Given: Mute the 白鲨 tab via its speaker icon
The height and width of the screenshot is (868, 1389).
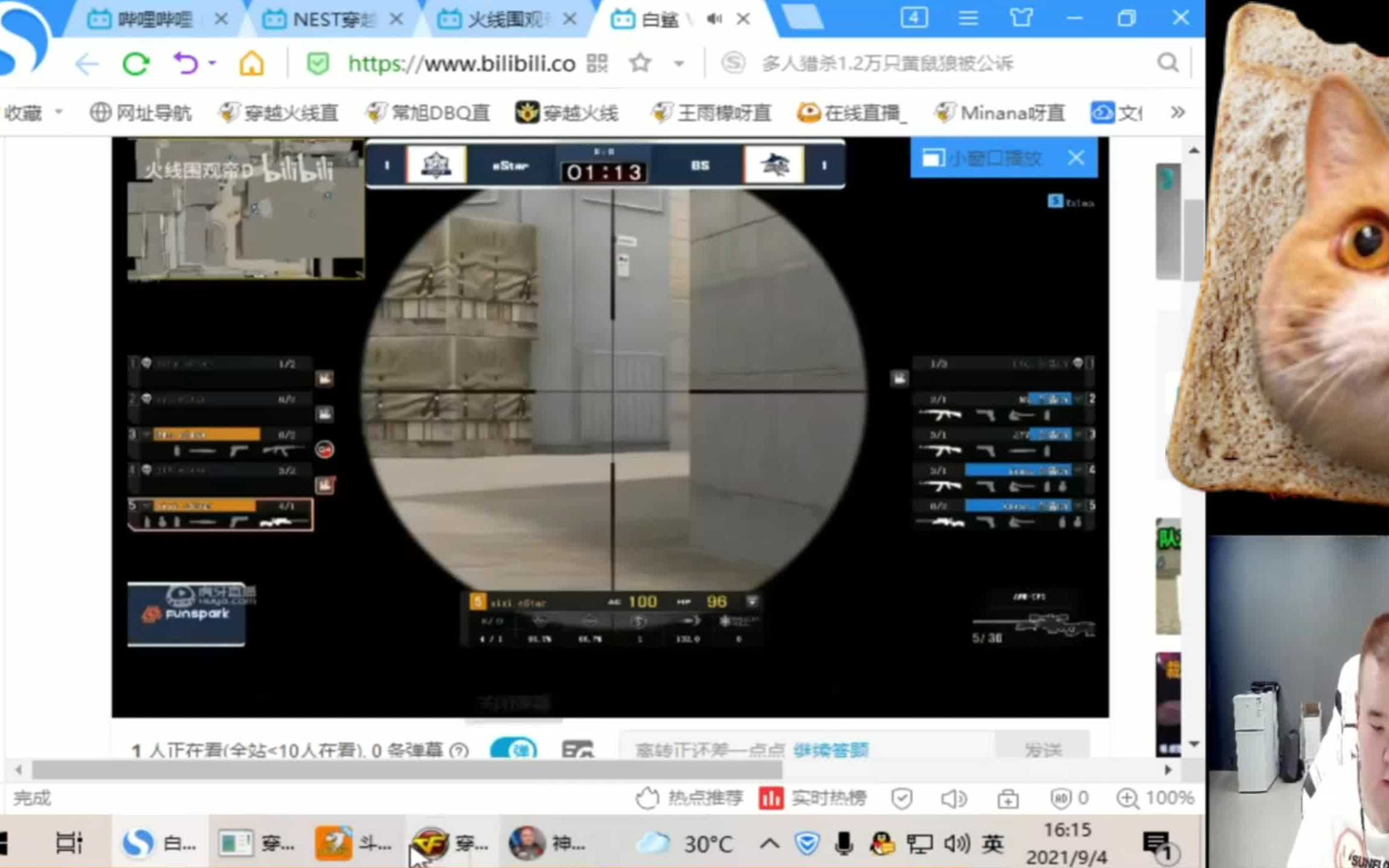Looking at the screenshot, I should click(715, 19).
